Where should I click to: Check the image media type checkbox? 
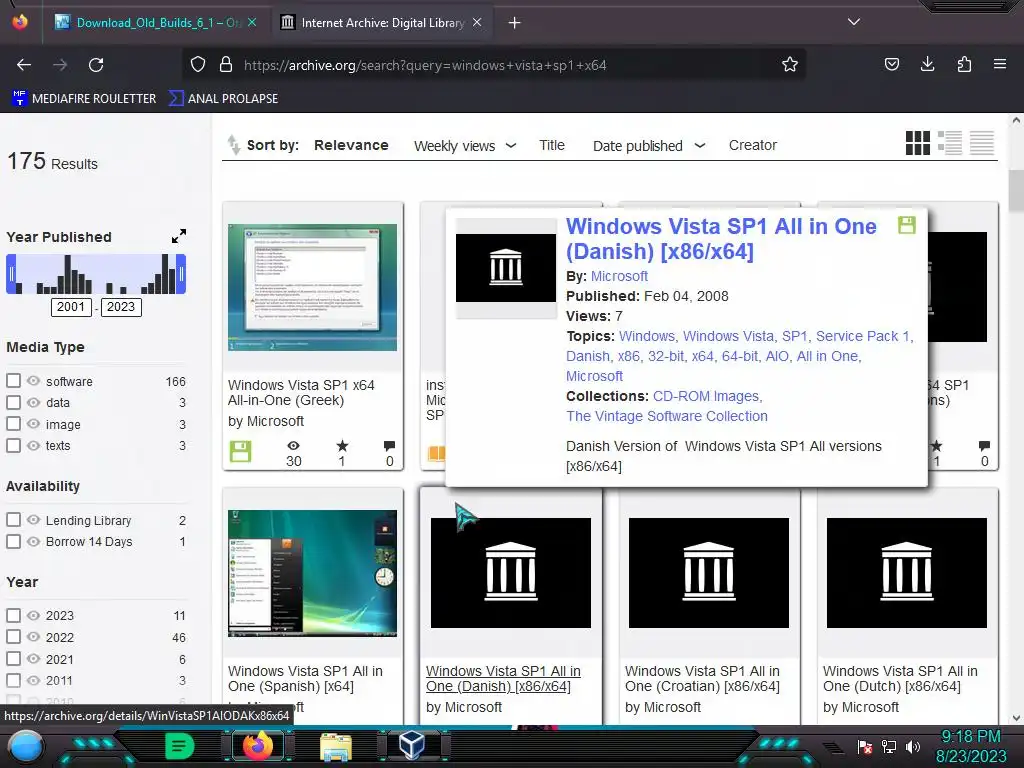pyautogui.click(x=13, y=423)
